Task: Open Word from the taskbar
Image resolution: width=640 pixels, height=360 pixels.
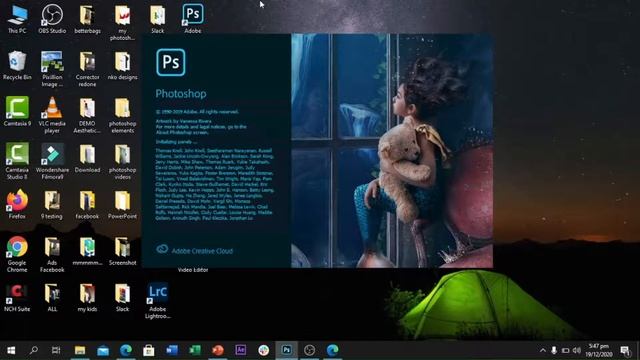Action: point(172,350)
